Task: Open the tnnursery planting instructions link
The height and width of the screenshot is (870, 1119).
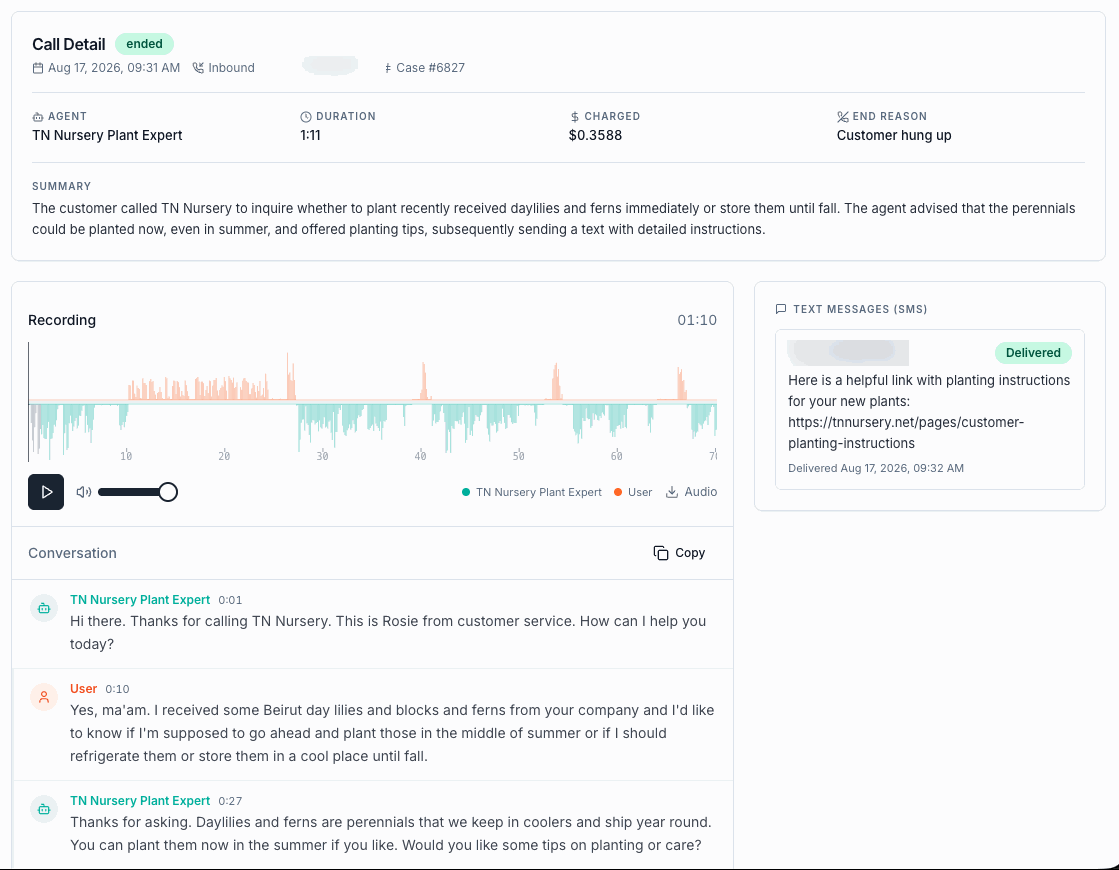Action: click(x=906, y=433)
